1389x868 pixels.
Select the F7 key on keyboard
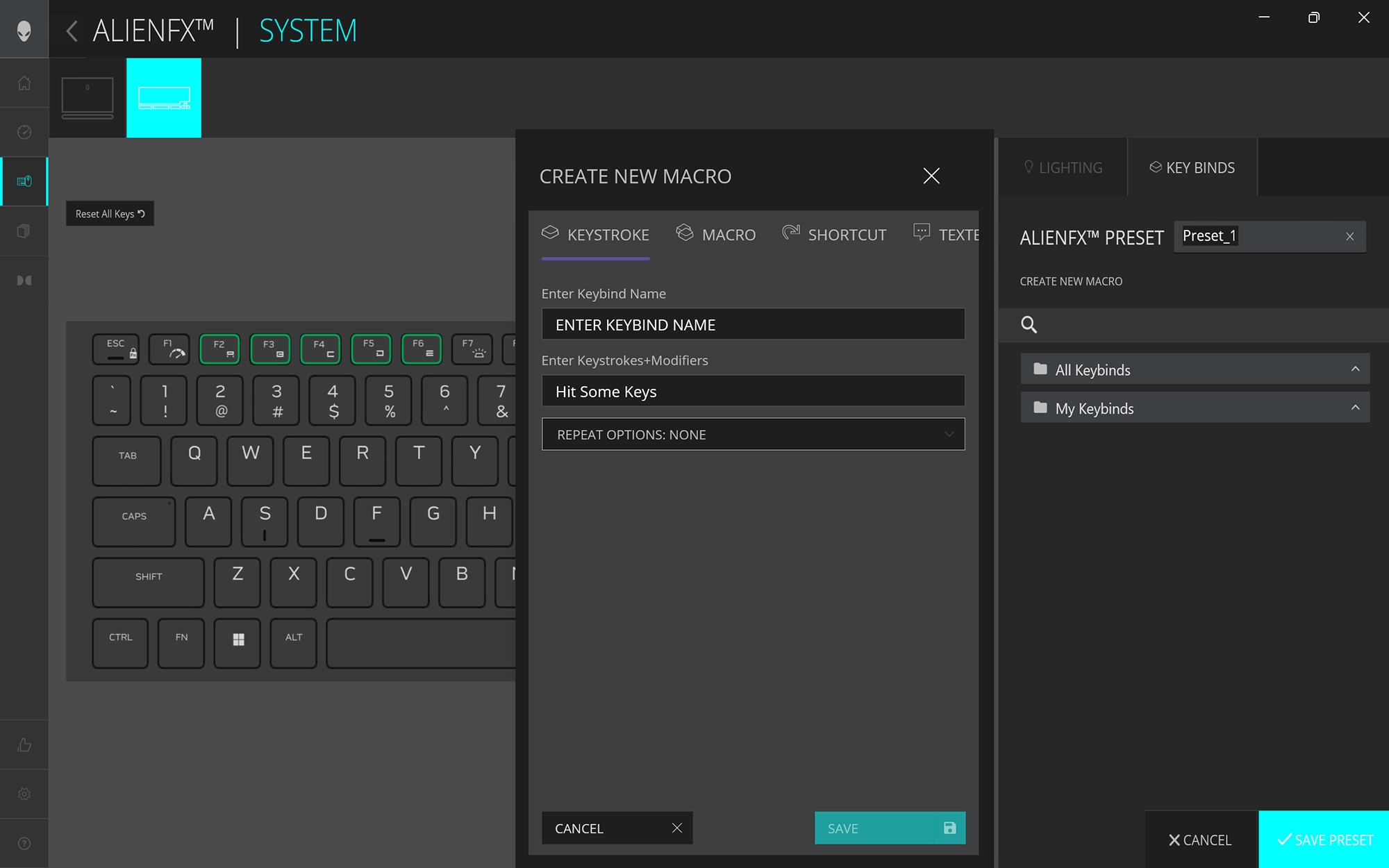tap(472, 349)
